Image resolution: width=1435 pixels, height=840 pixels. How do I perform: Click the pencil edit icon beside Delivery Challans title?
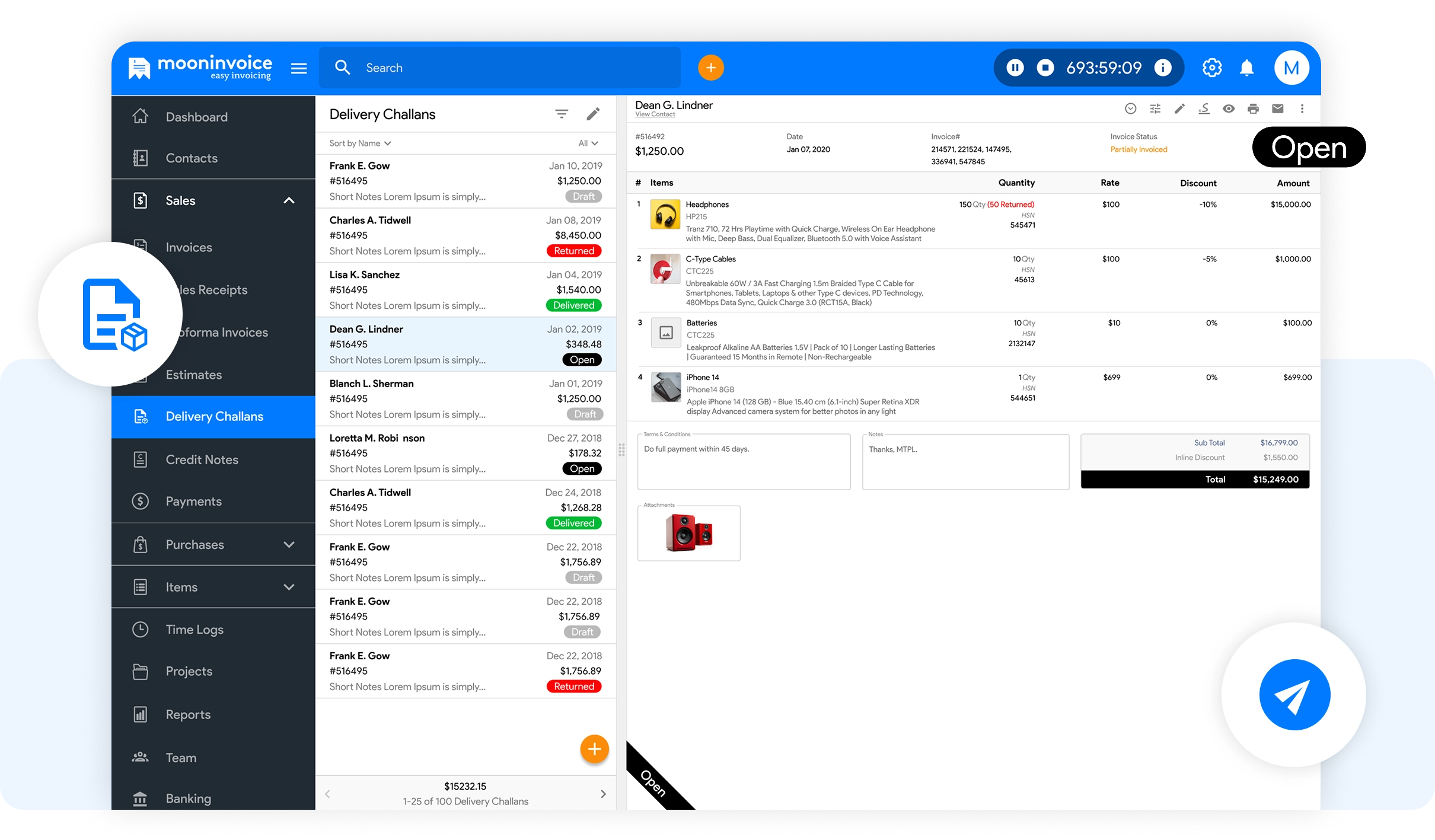pyautogui.click(x=593, y=114)
